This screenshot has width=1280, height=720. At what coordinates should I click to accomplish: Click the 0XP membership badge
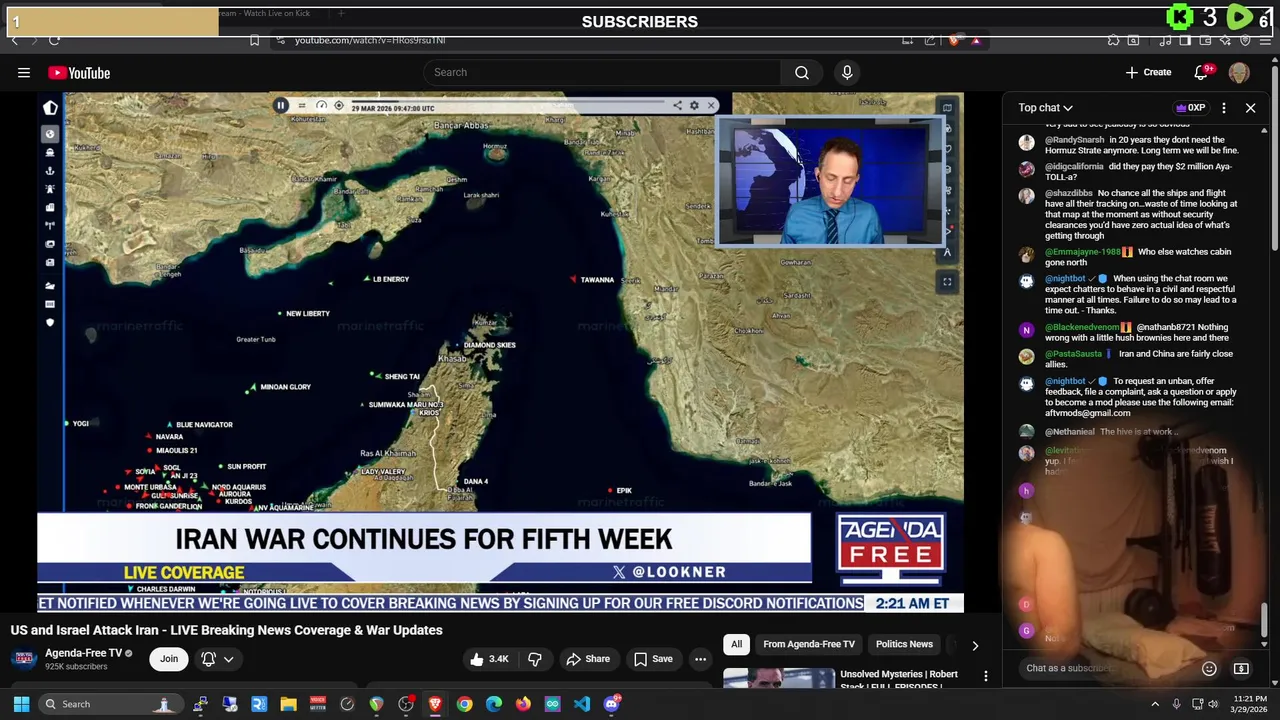point(1192,108)
